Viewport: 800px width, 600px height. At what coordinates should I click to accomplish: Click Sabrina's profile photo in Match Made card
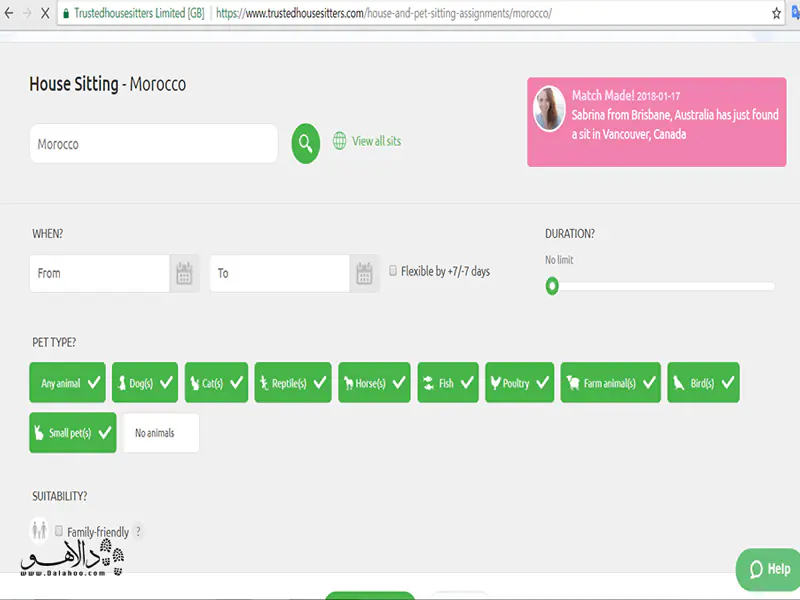[x=549, y=109]
